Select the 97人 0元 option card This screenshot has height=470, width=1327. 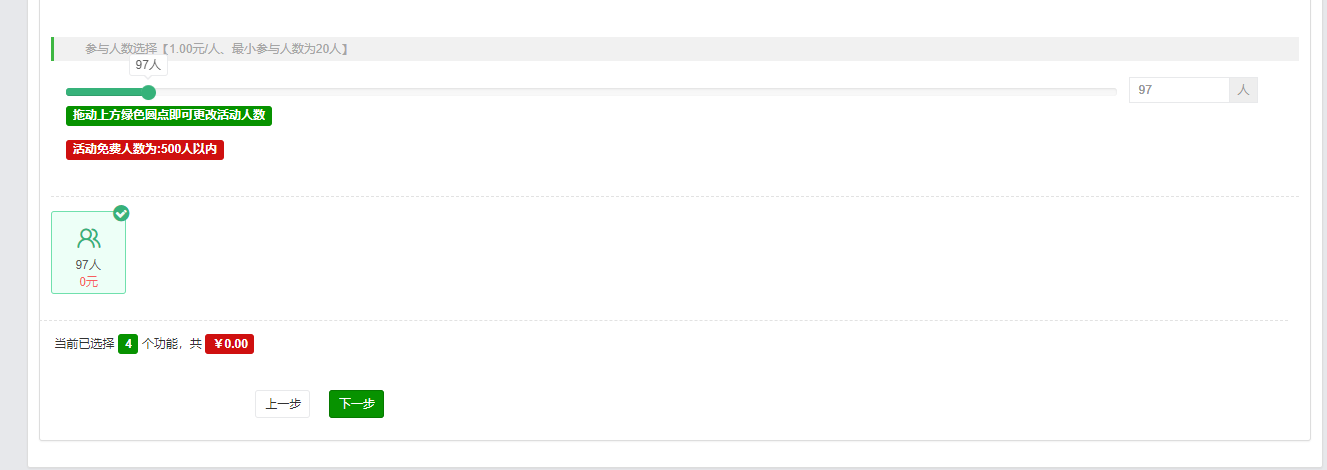(x=89, y=252)
